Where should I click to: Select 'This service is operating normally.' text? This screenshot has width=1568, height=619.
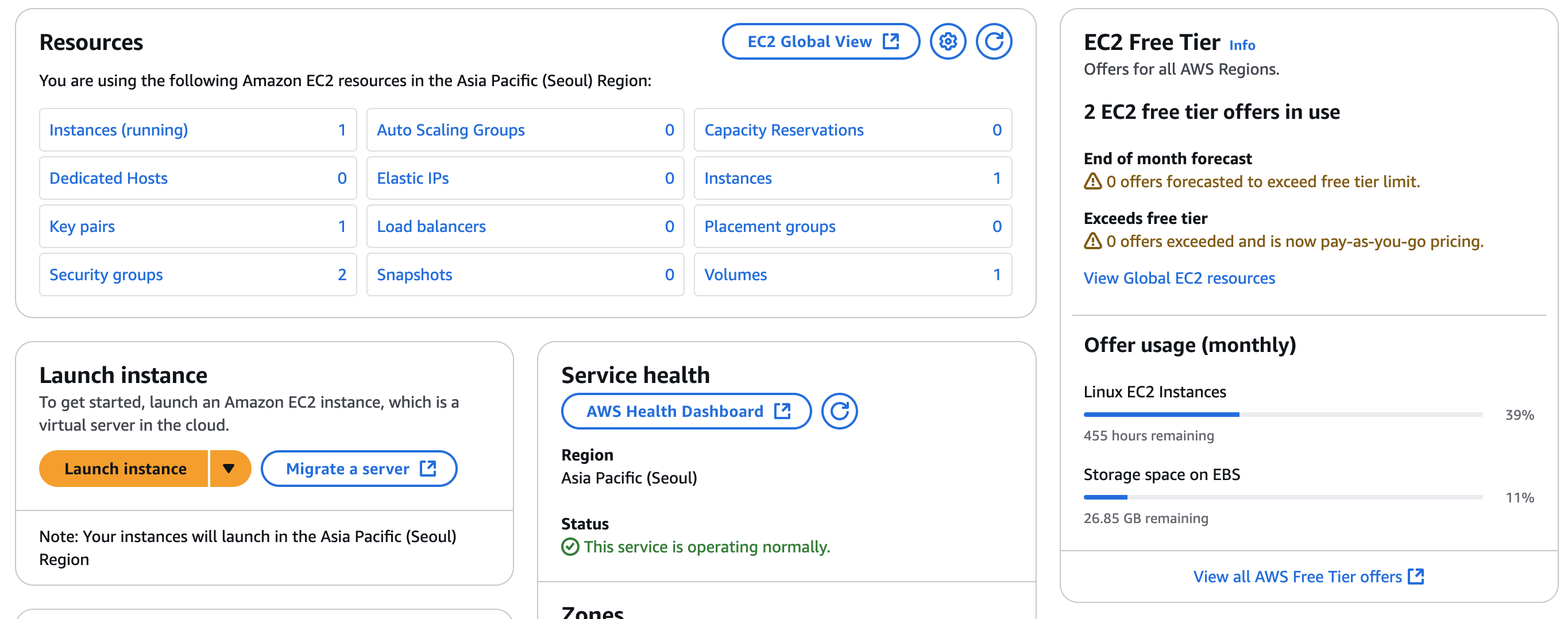point(706,547)
